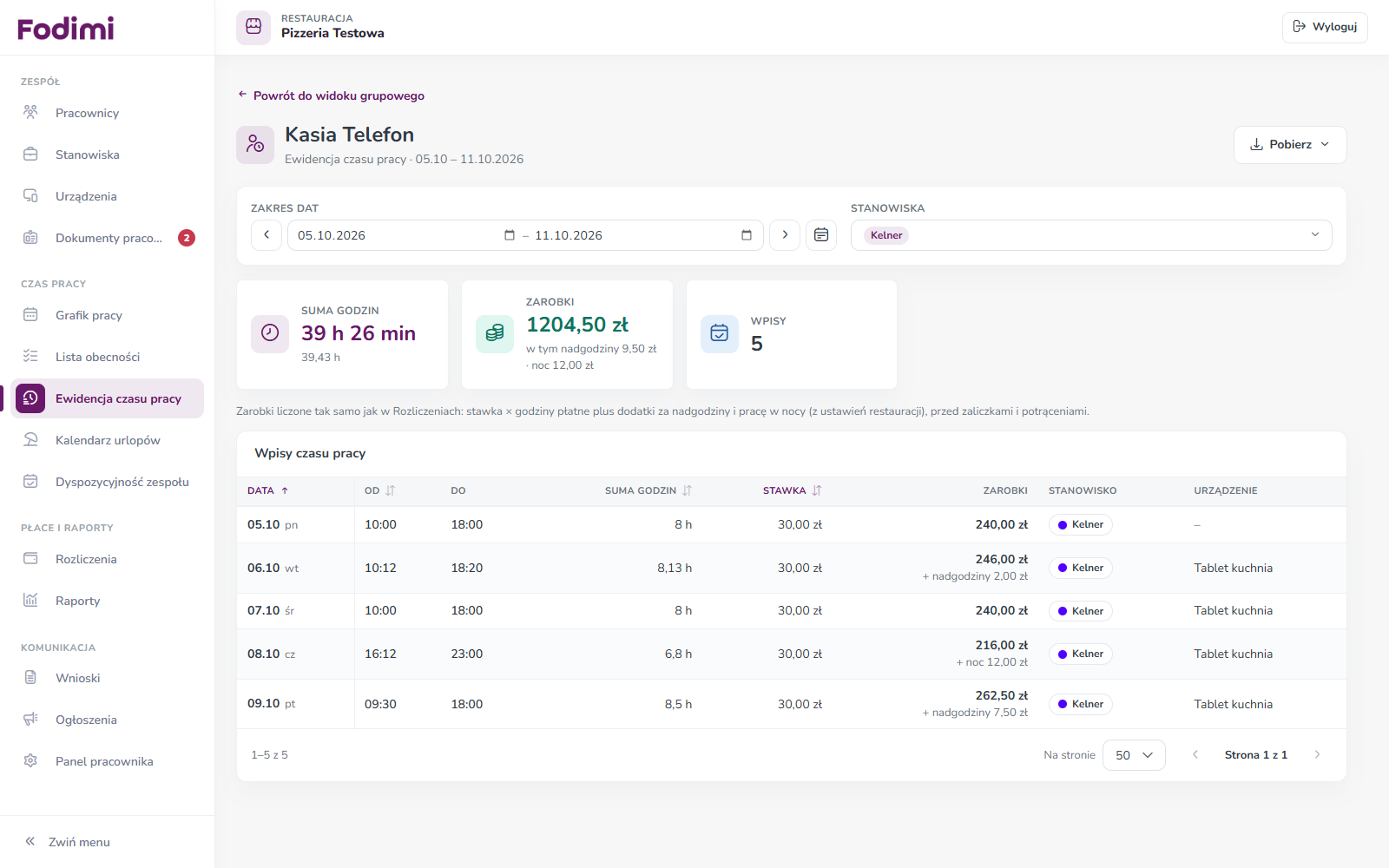Click the Kalendarz urlopów umbrella icon

point(30,440)
